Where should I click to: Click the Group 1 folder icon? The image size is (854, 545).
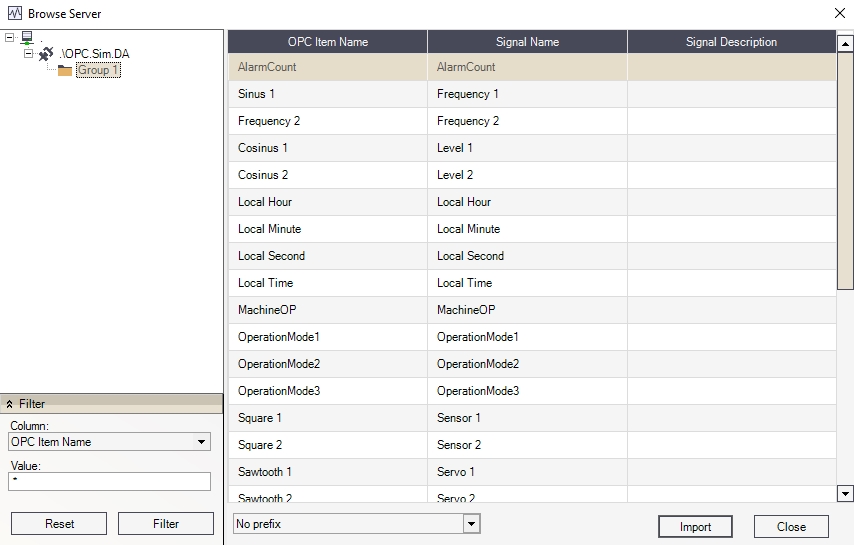[65, 71]
